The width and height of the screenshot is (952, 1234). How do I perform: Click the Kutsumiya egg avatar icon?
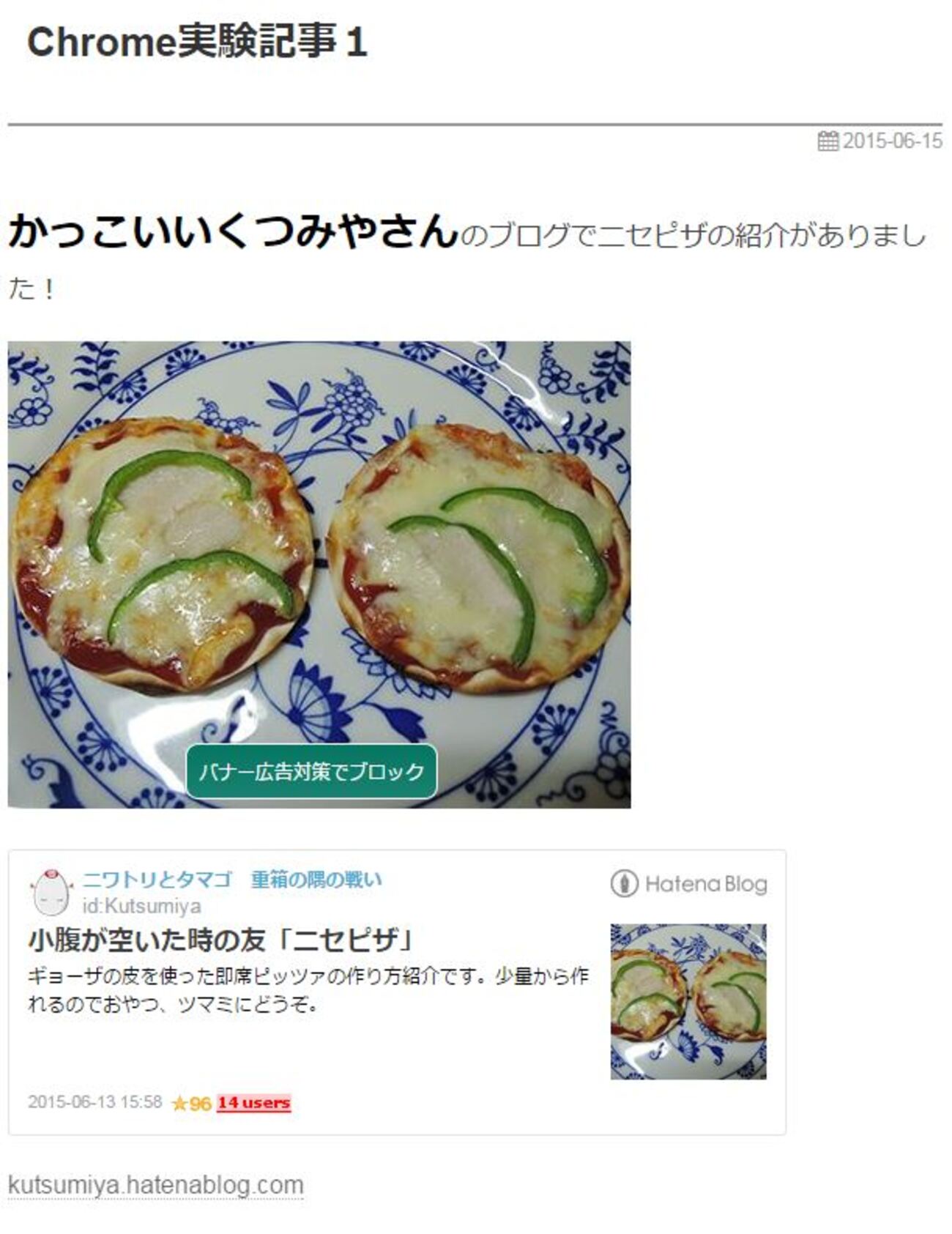pyautogui.click(x=51, y=891)
